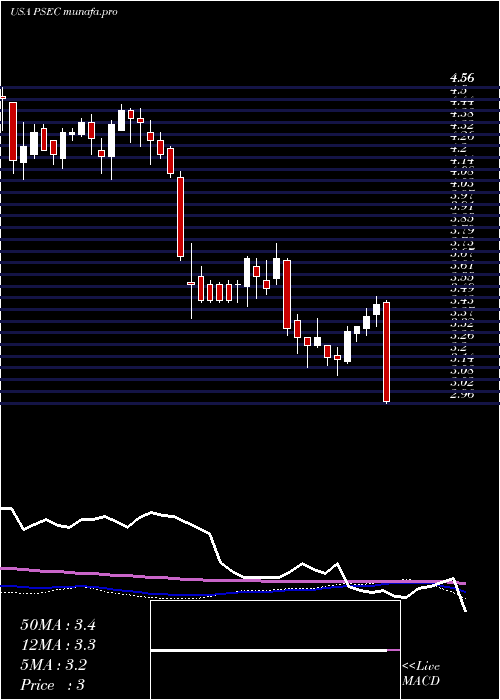The image size is (500, 700).
Task: Select the 4.56 top price label
Action: 462,79
